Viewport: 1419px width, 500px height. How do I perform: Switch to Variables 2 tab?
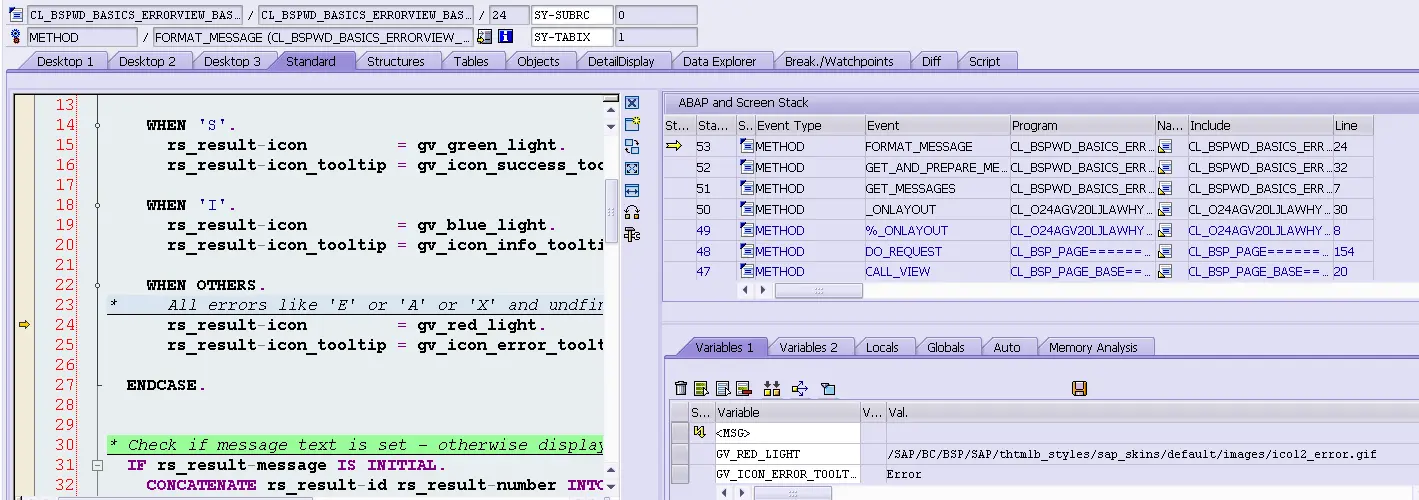tap(809, 347)
